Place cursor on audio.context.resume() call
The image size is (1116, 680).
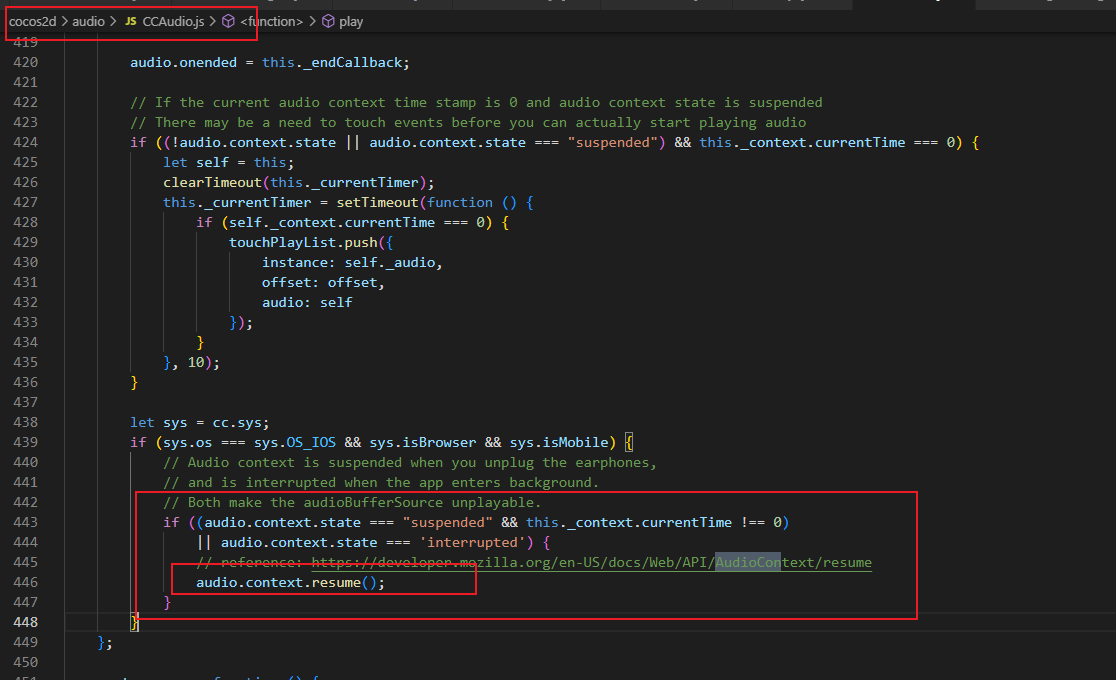coord(290,582)
